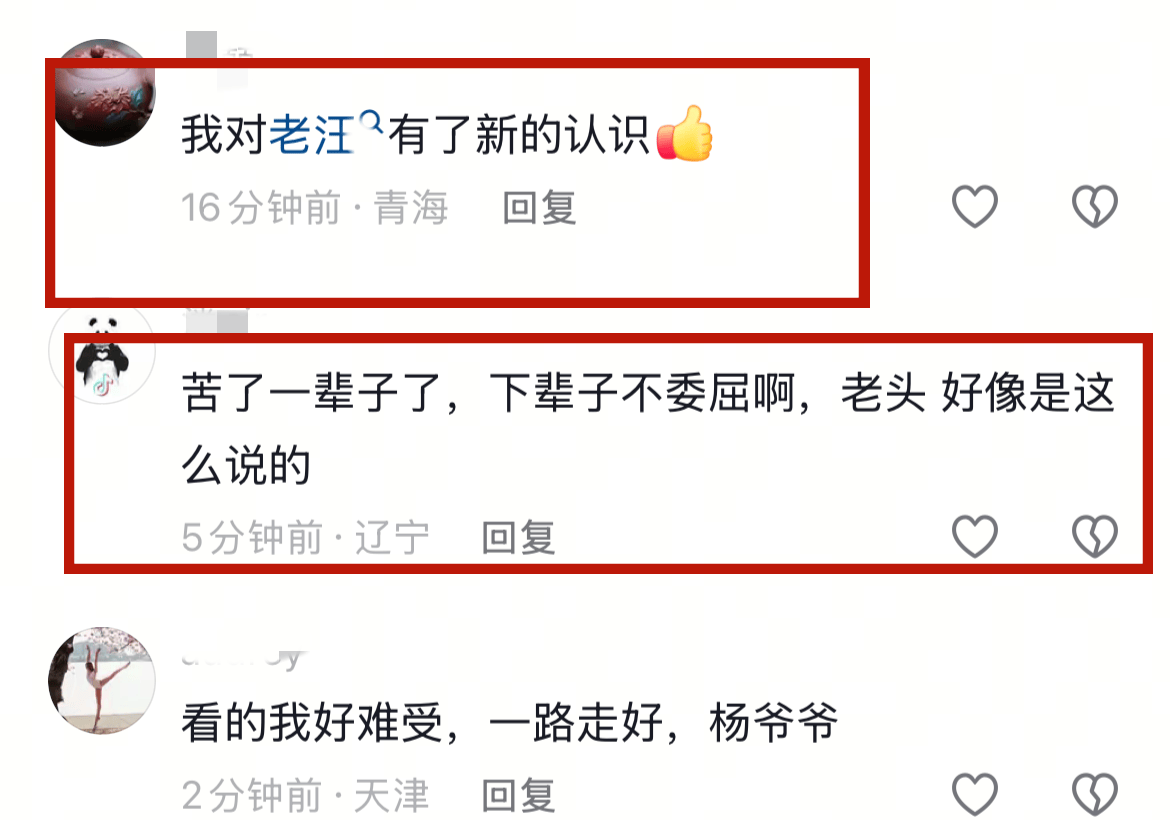
Task: Open the teapot avatar profile
Action: [x=103, y=93]
